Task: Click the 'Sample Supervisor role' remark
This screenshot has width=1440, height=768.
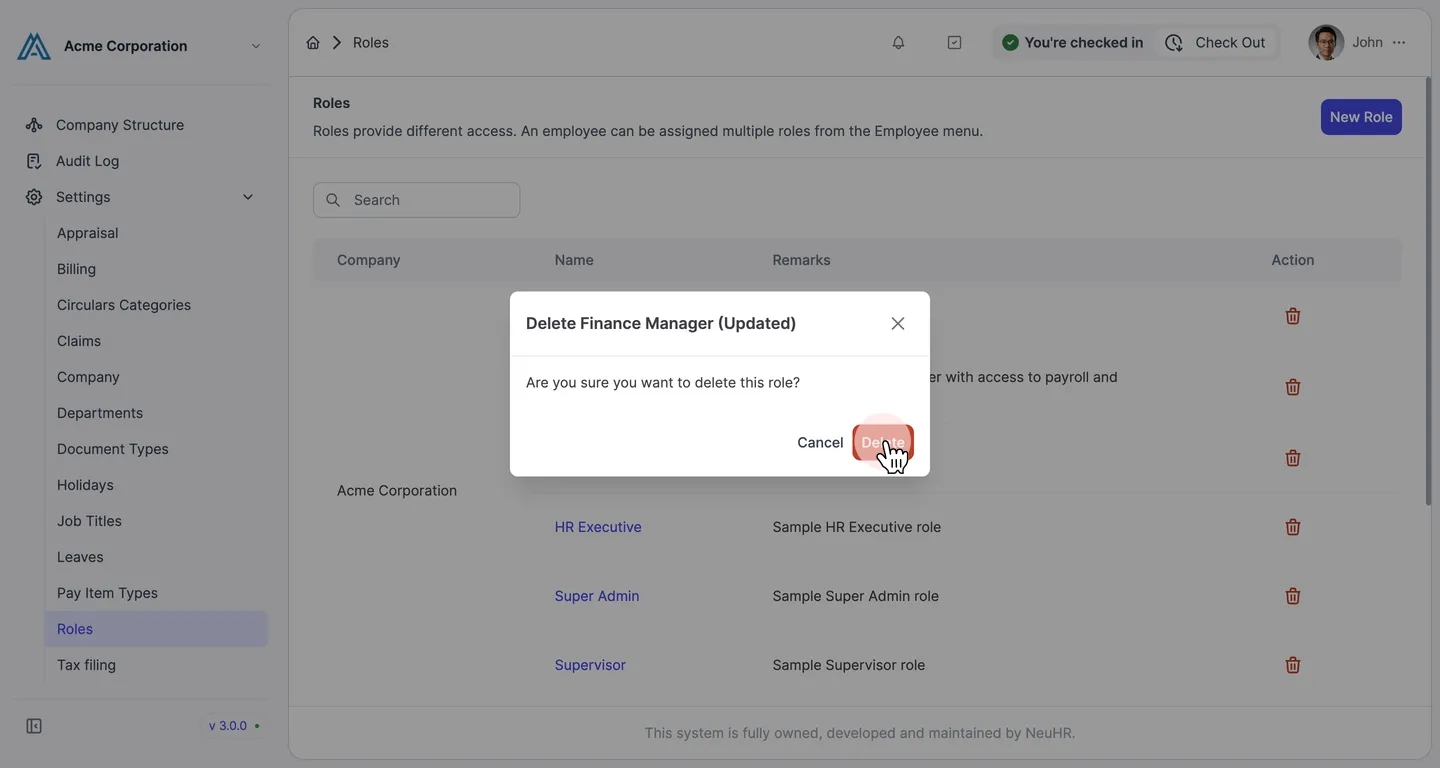Action: click(849, 665)
